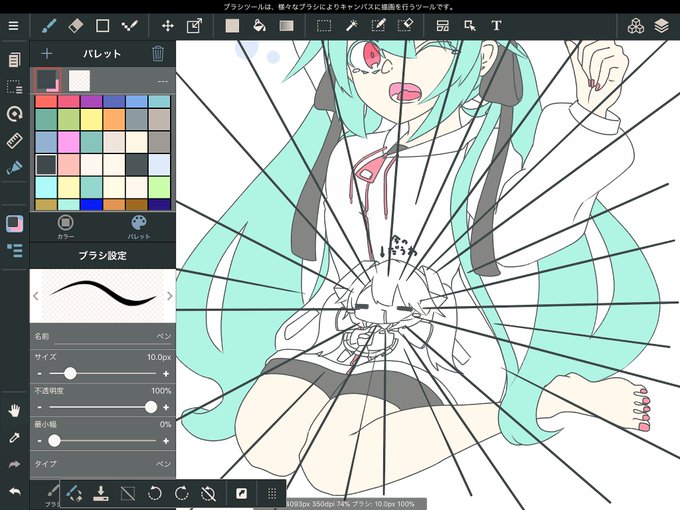Viewport: 680px width, 510px height.
Task: Click the flashlight pen icon in sidebar
Action: pos(14,168)
